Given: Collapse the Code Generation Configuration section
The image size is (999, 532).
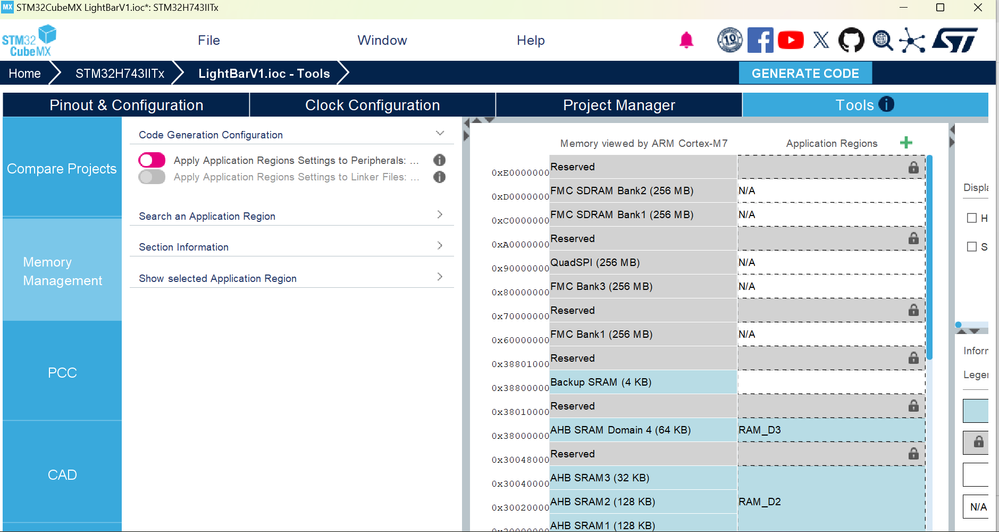Looking at the screenshot, I should tap(440, 134).
